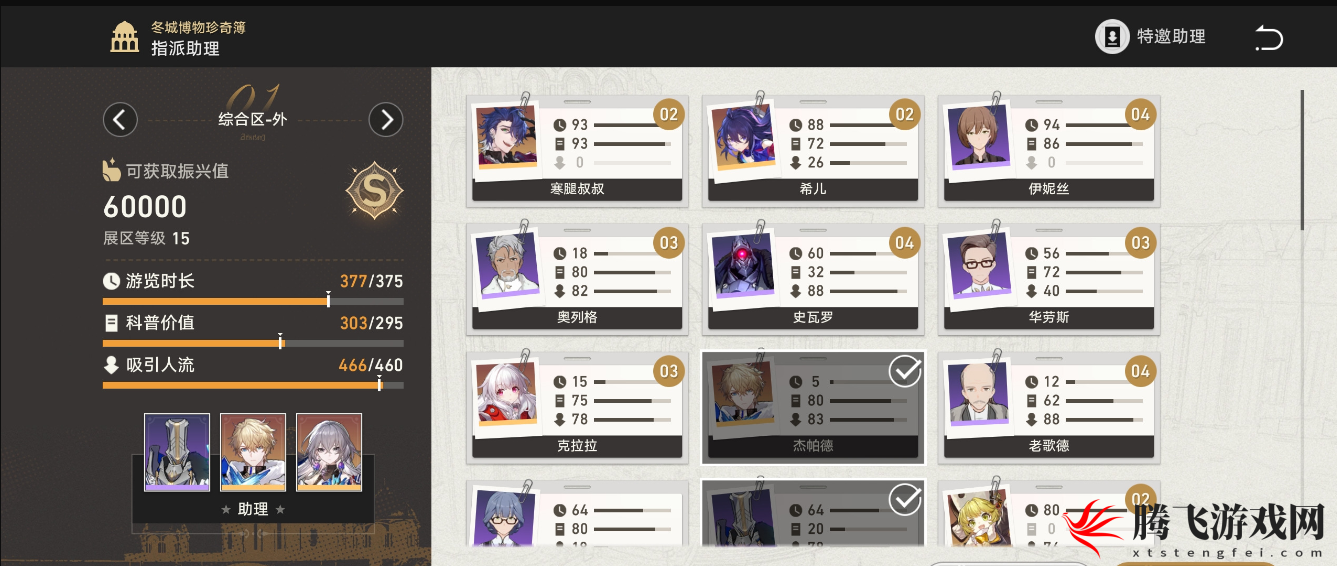Choose the 寒腿叔叔 assistant card
1337x566 pixels.
click(577, 150)
